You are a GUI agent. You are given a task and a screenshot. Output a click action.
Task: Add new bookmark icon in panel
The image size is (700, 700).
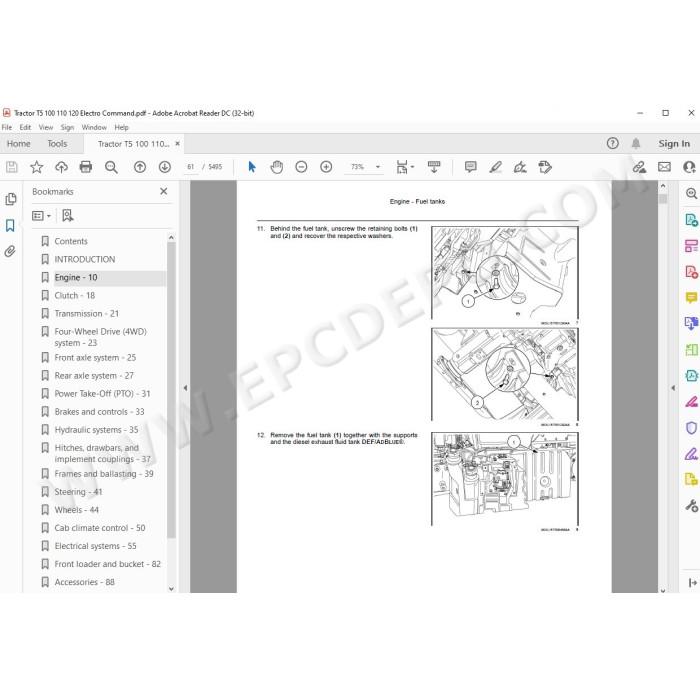[x=68, y=216]
